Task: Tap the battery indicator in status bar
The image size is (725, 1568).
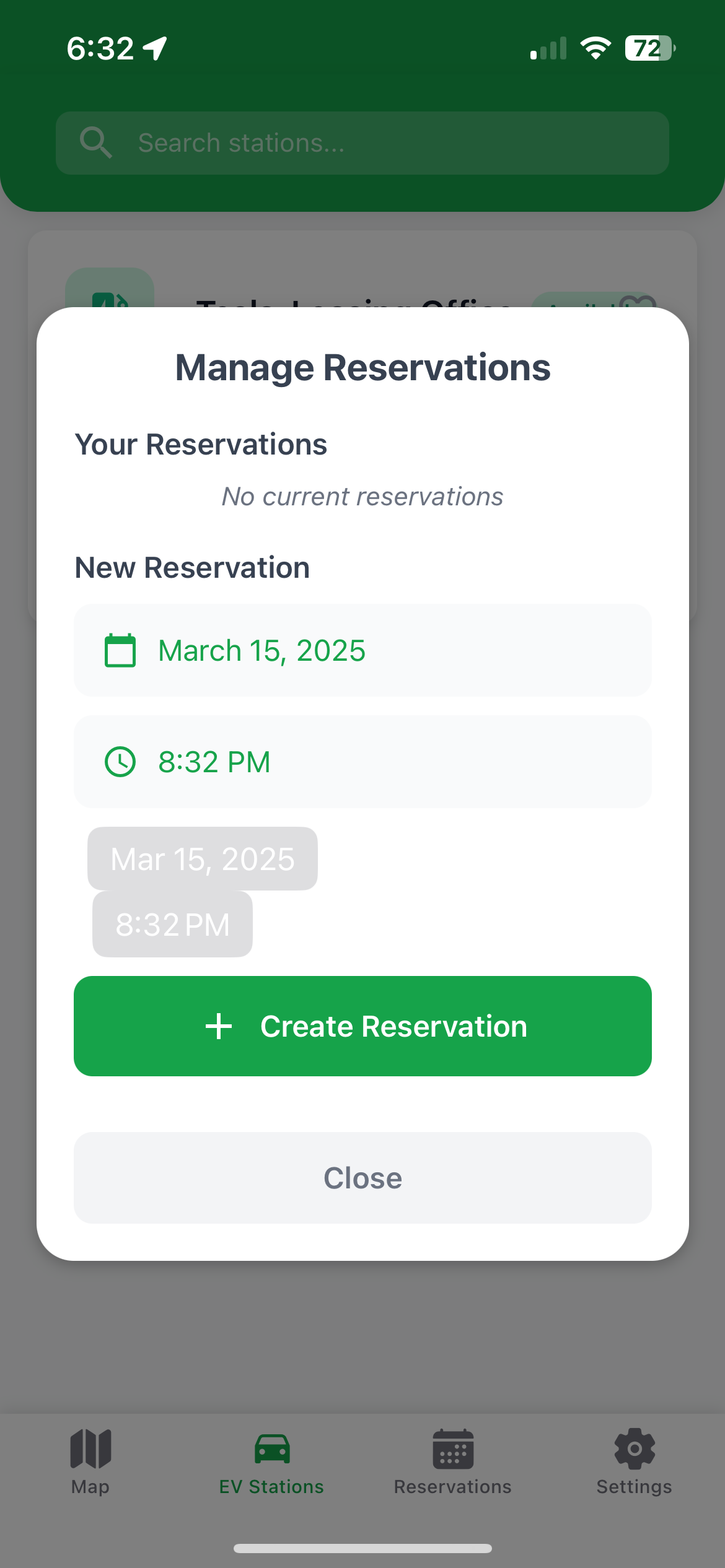Action: click(650, 48)
